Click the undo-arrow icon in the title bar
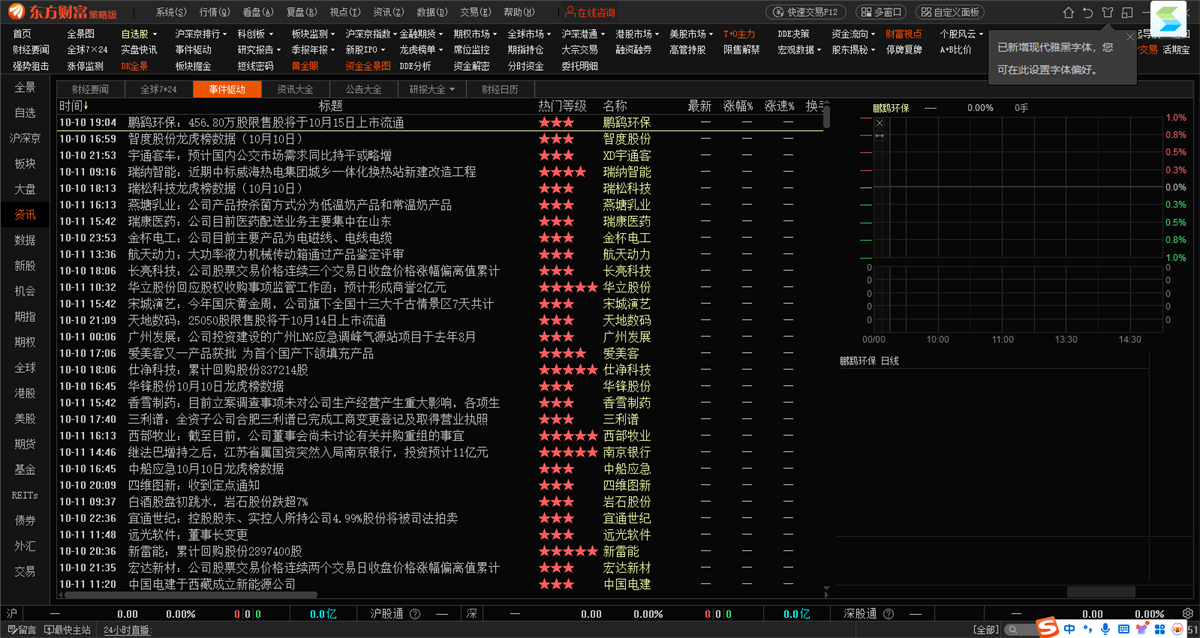The height and width of the screenshot is (638, 1200). (1087, 13)
